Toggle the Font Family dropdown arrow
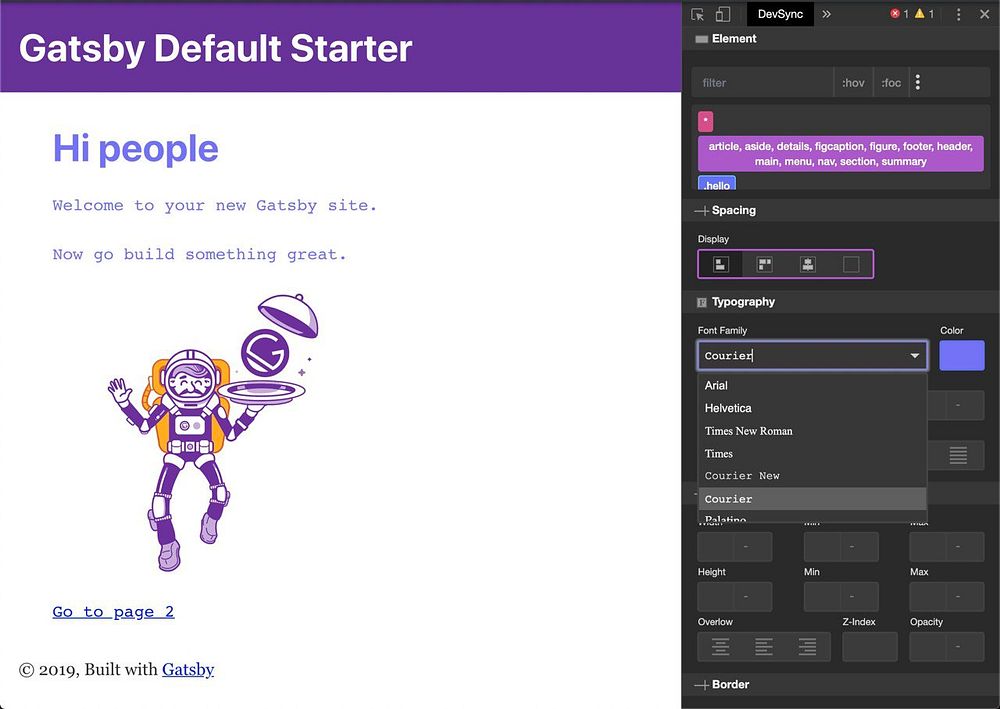This screenshot has width=1000, height=709. pyautogui.click(x=915, y=356)
